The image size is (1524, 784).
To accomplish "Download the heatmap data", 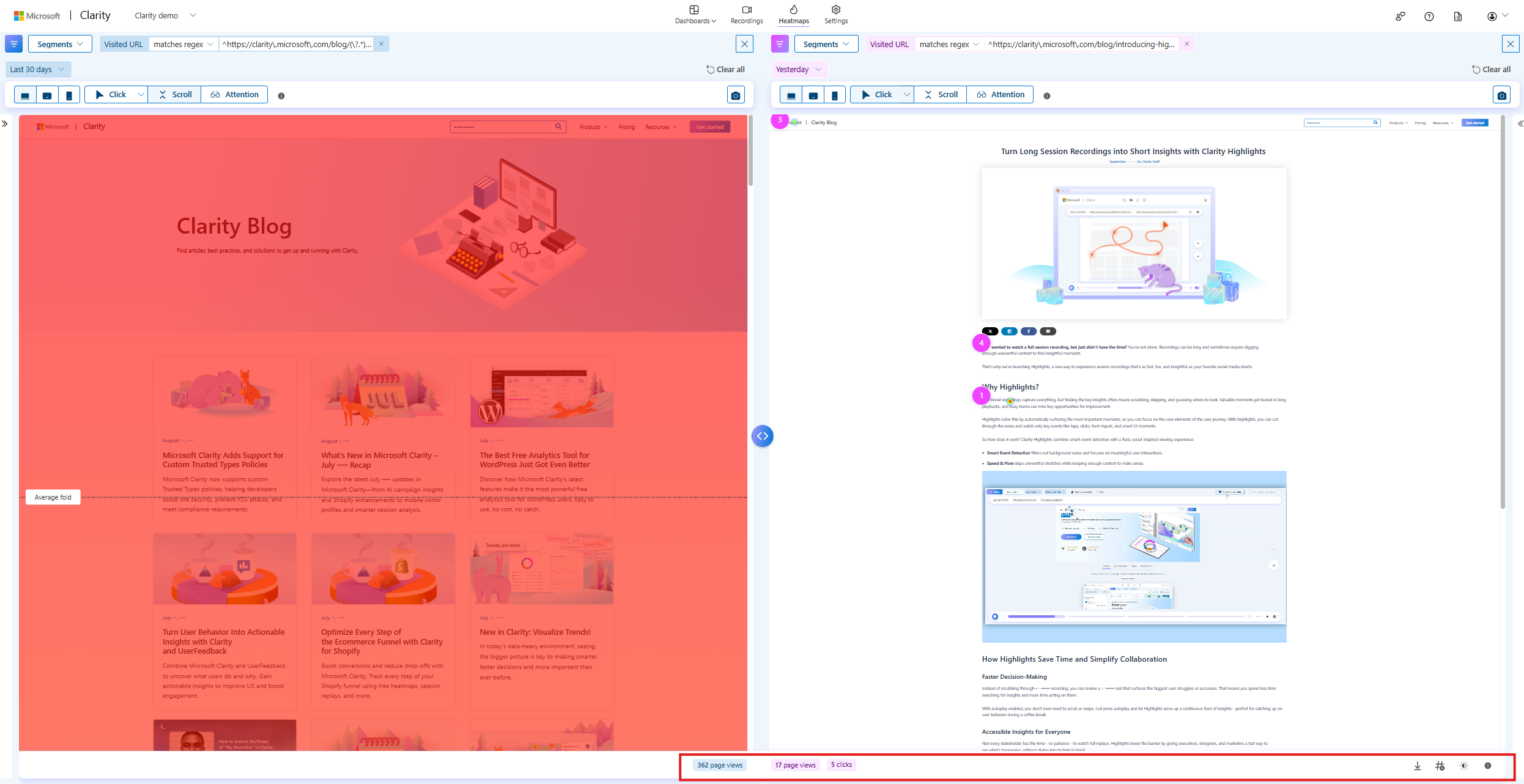I will [1418, 766].
